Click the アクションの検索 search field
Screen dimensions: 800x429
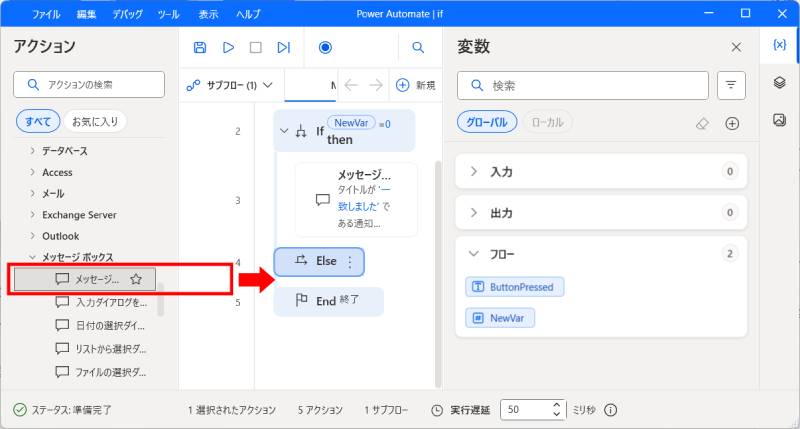click(x=89, y=85)
